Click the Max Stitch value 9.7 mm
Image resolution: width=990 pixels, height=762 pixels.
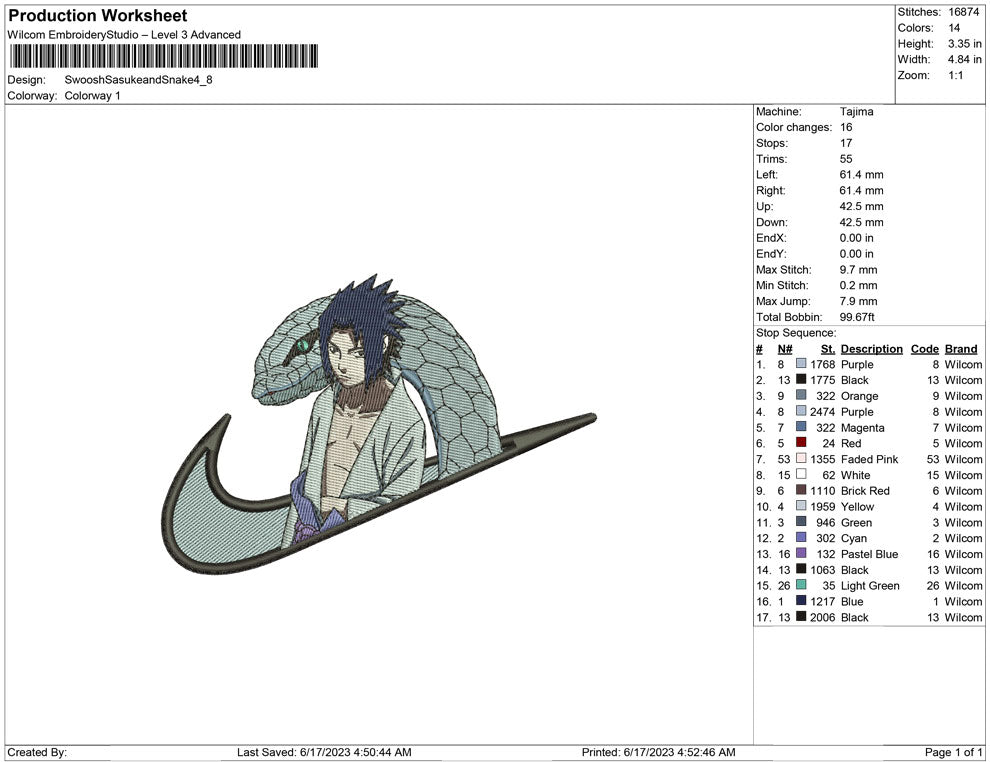click(858, 270)
